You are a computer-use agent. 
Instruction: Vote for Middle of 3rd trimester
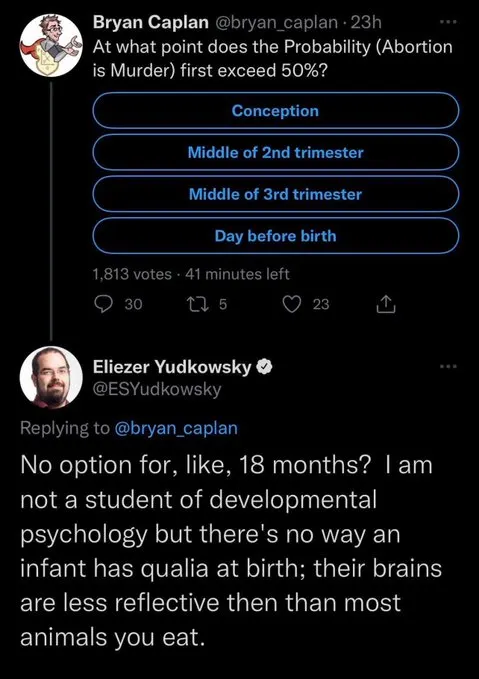pyautogui.click(x=275, y=194)
